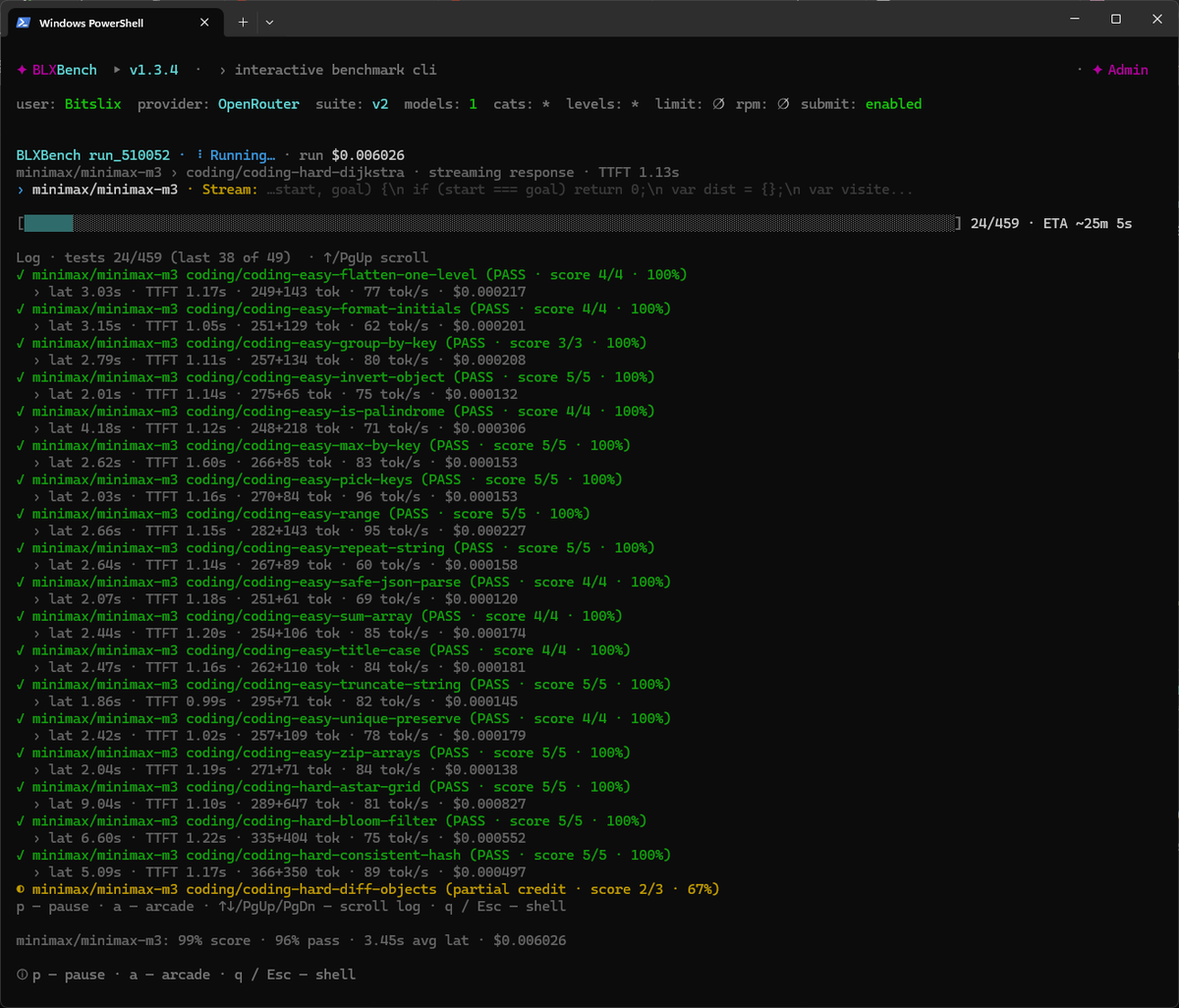Image resolution: width=1179 pixels, height=1008 pixels.
Task: Maximize the terminal window
Action: [1116, 19]
